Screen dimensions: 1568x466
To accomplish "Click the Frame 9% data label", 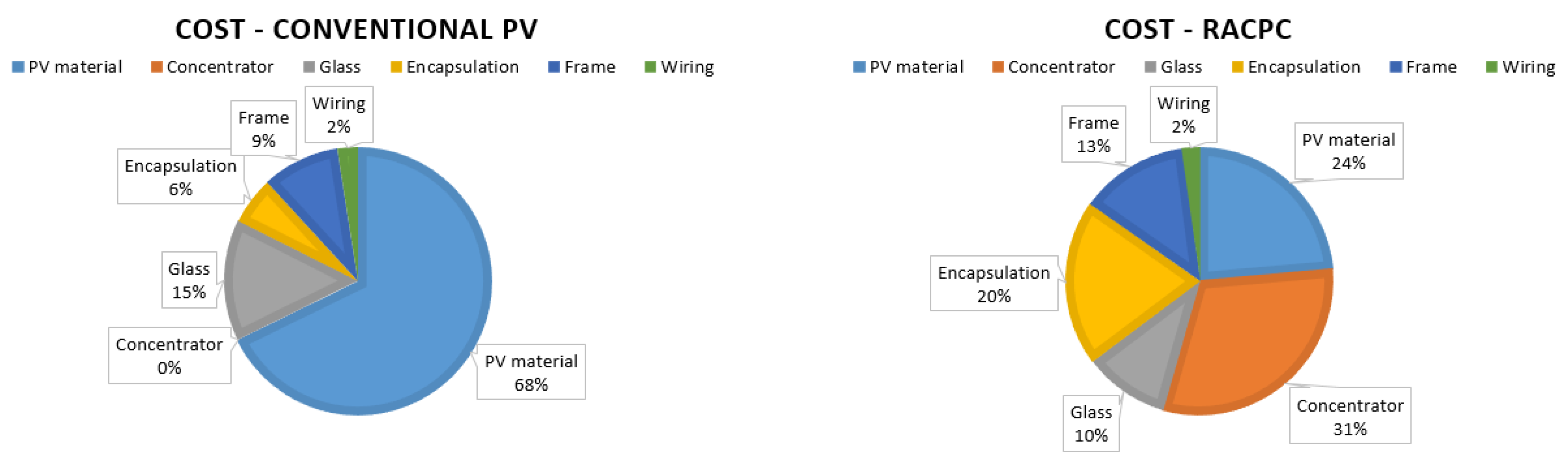I will 264,128.
